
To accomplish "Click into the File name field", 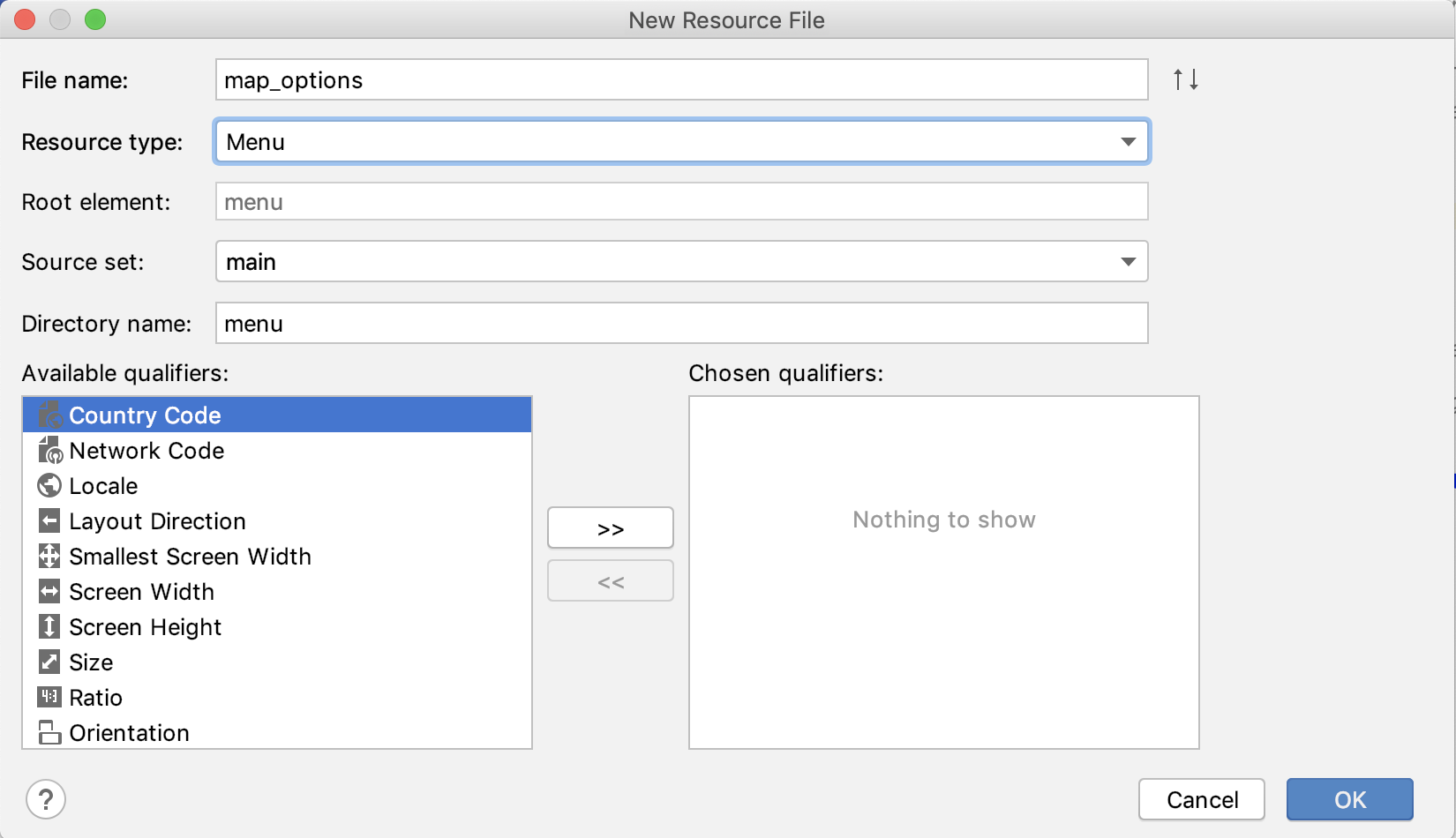I will (x=681, y=80).
